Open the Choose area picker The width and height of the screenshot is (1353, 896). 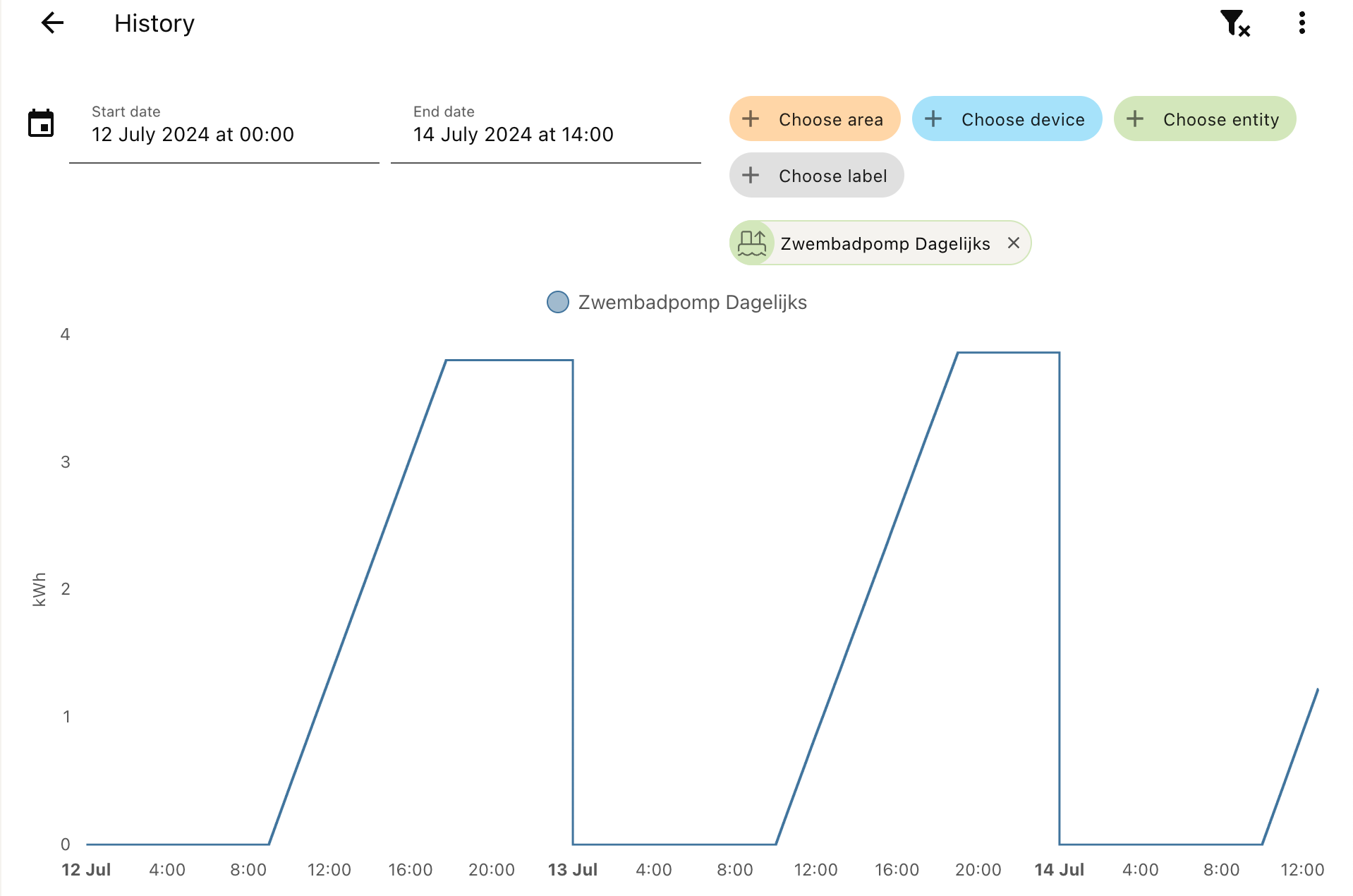(x=815, y=119)
